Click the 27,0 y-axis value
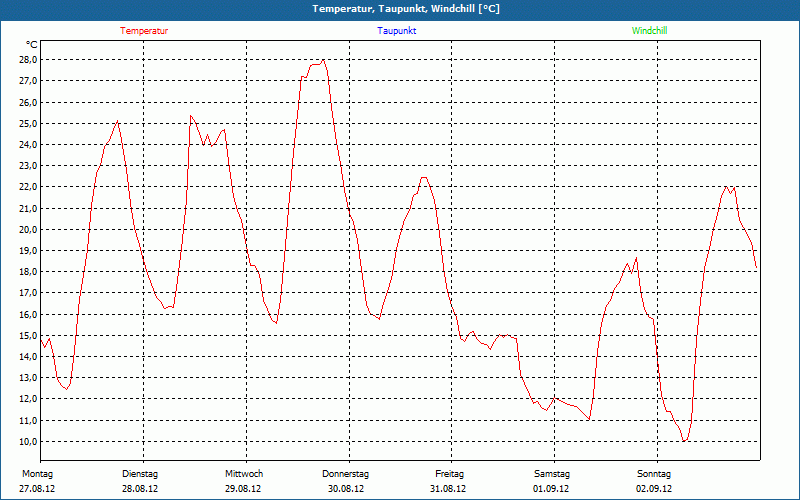This screenshot has height=500, width=800. click(x=29, y=81)
